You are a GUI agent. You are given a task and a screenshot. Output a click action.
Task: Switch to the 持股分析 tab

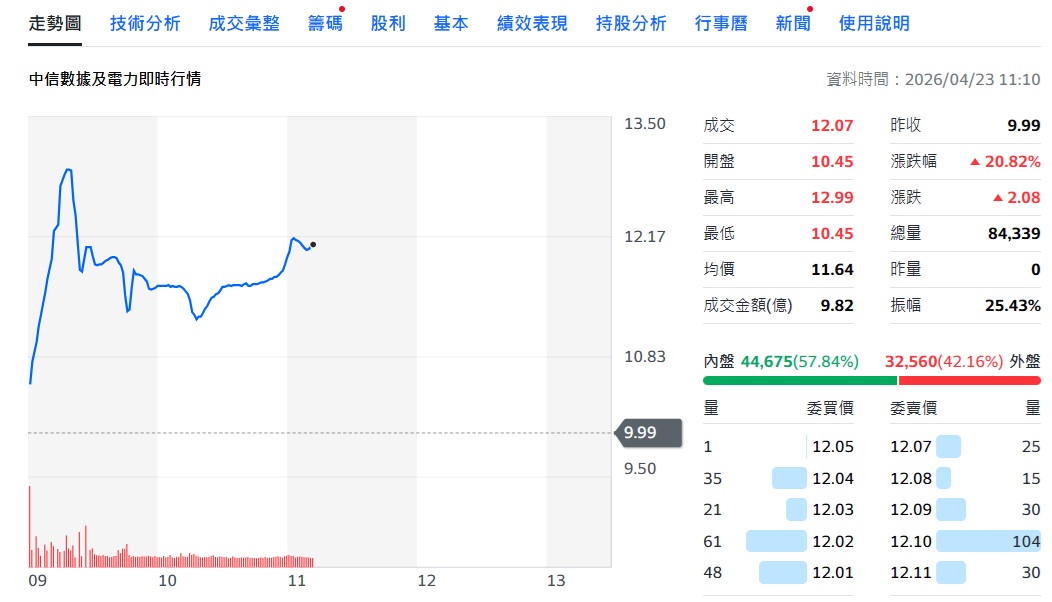coord(631,23)
